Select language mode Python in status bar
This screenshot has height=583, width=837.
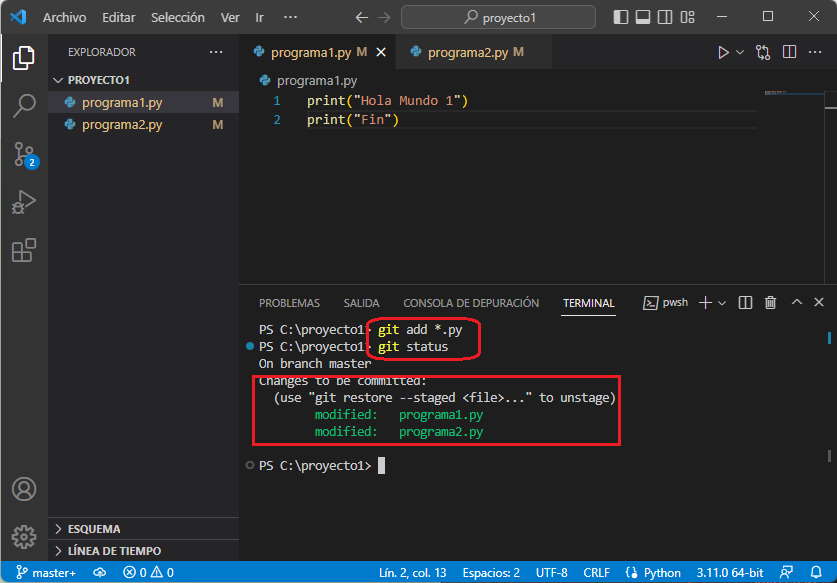(x=662, y=572)
